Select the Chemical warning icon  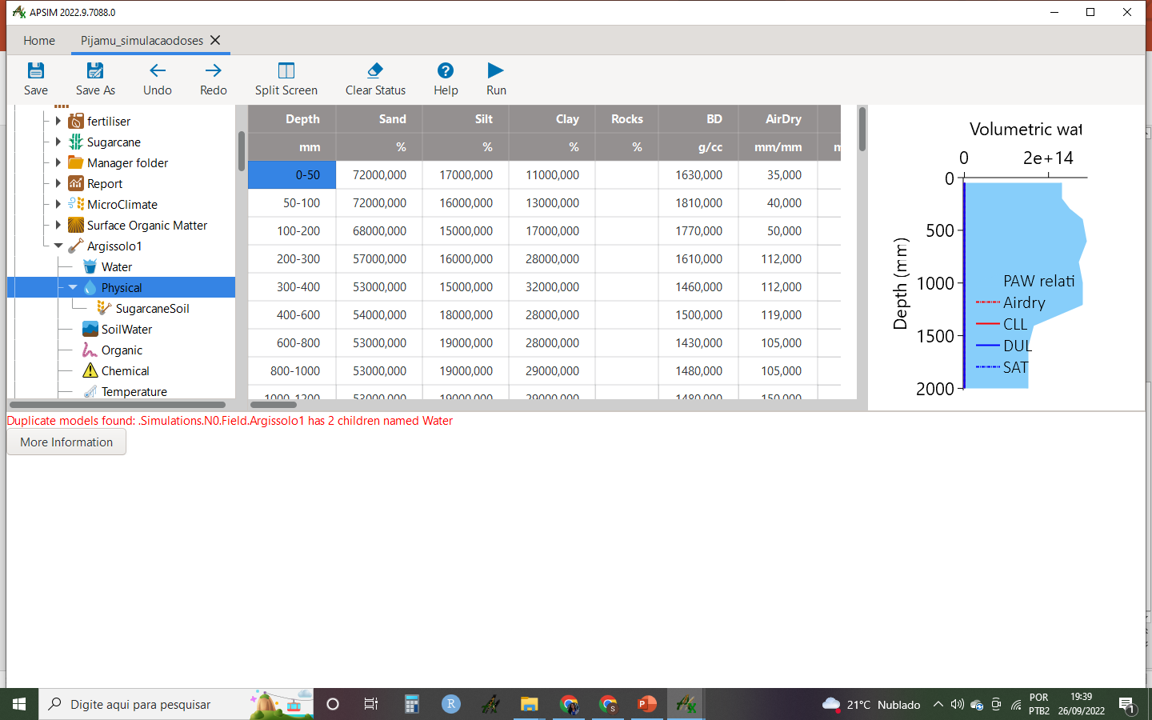pos(90,371)
